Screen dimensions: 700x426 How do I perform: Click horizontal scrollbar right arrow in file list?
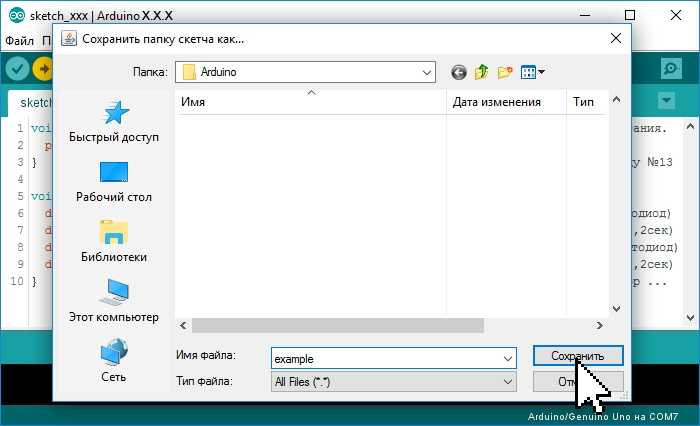pyautogui.click(x=600, y=326)
